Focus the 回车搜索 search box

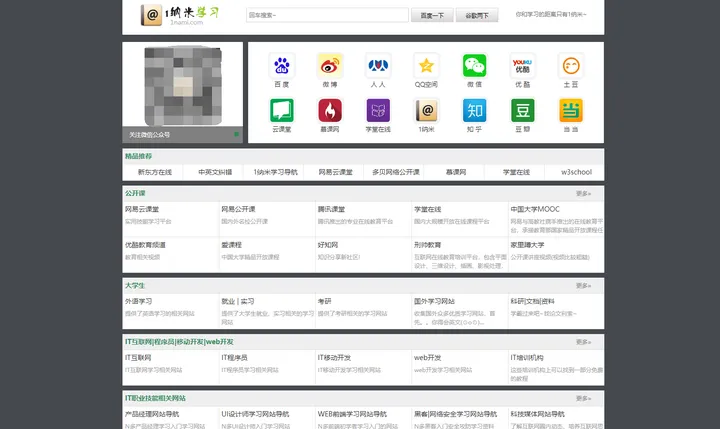tap(327, 15)
